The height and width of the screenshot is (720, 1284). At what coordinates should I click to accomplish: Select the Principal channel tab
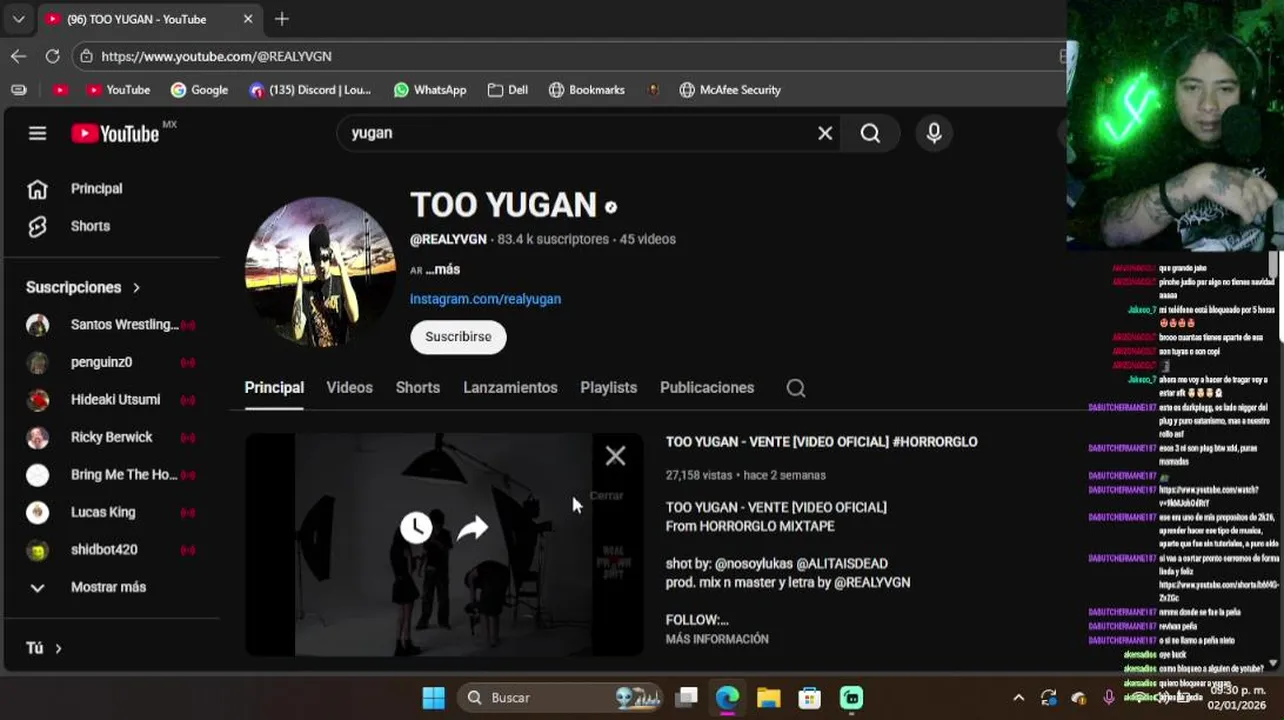274,388
